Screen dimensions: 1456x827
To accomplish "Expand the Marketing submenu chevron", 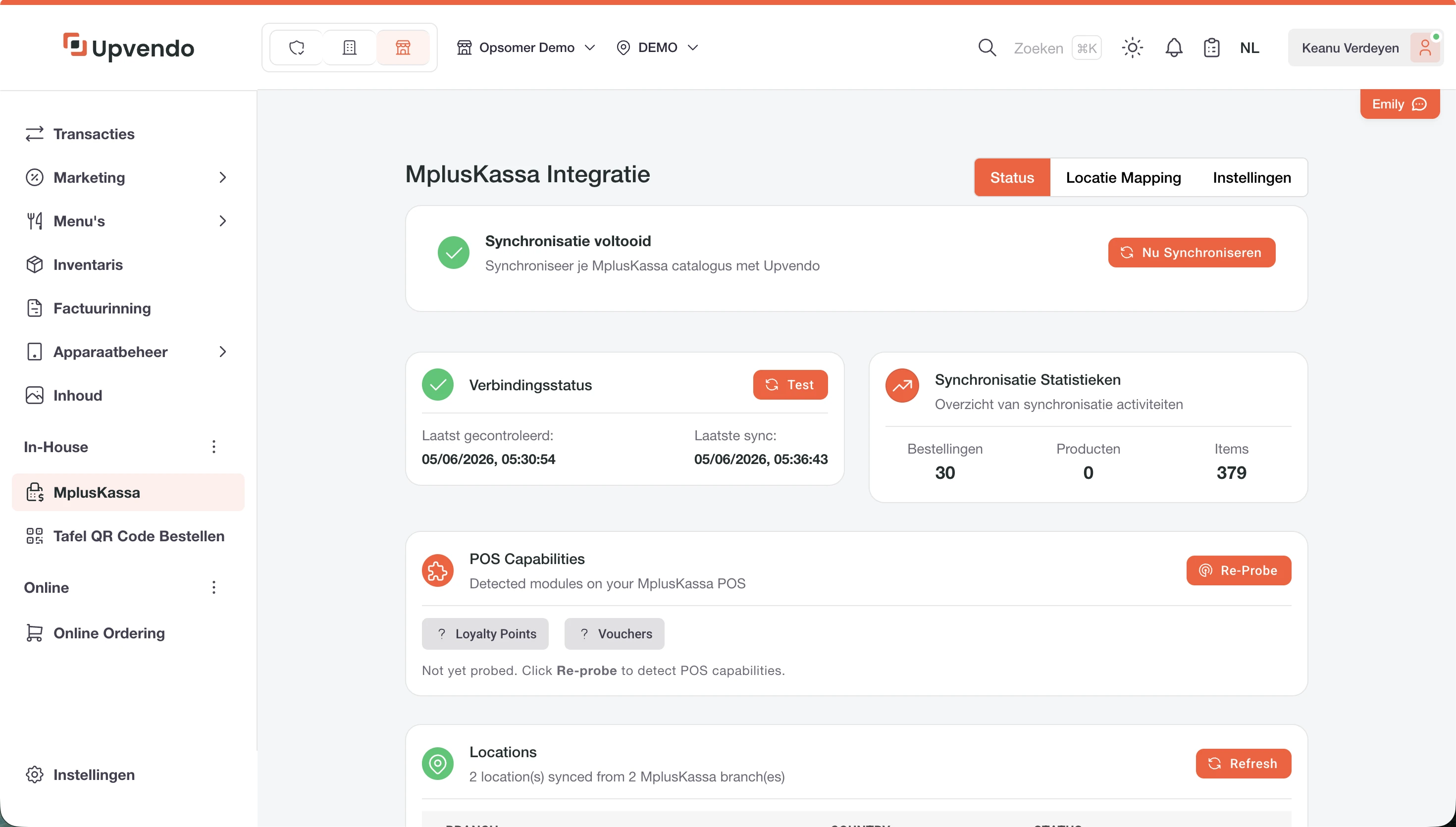I will [x=222, y=178].
